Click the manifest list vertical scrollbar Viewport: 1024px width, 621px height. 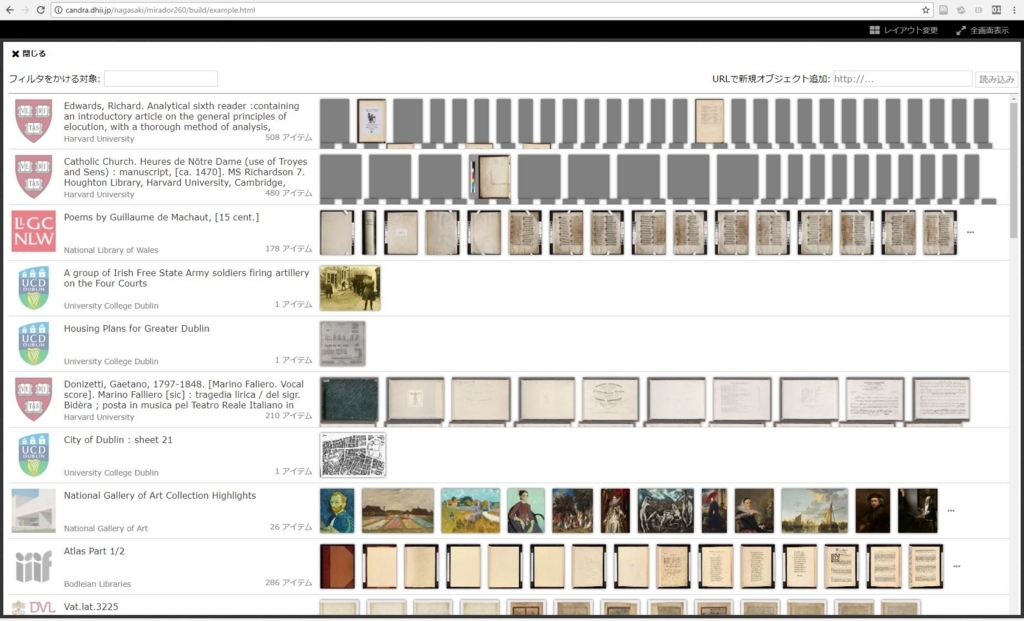pyautogui.click(x=1013, y=170)
